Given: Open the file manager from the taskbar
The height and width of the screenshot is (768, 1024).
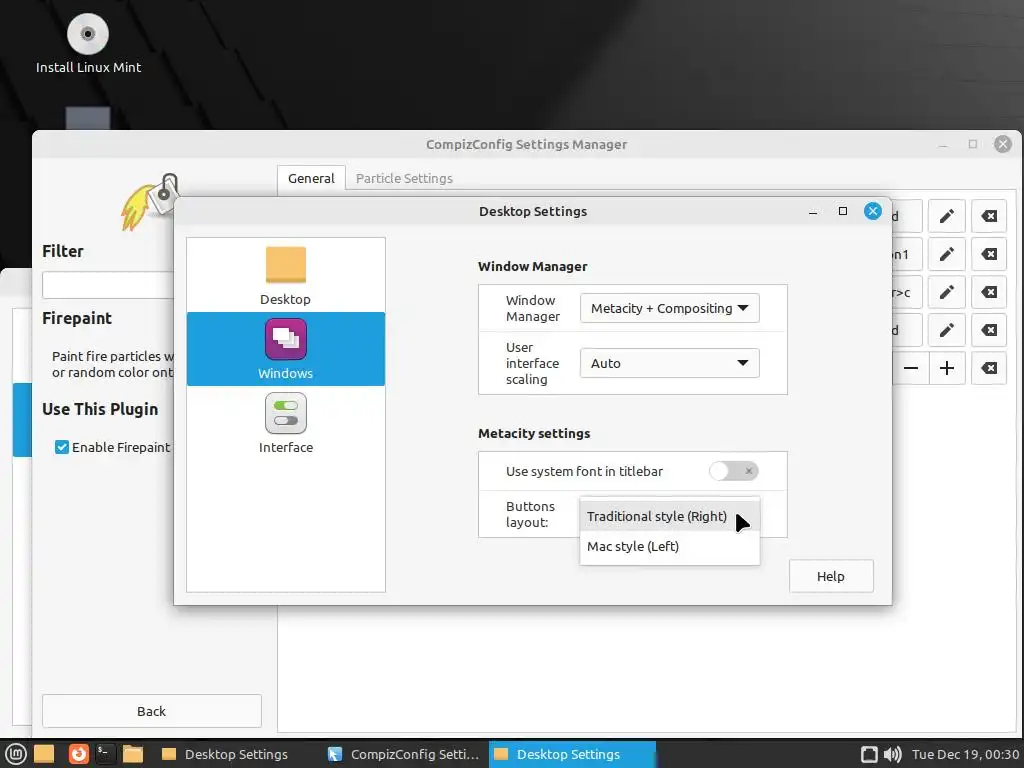Looking at the screenshot, I should tap(133, 754).
